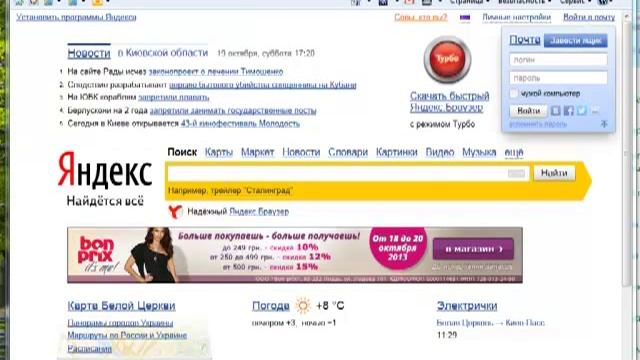The image size is (640, 360).
Task: Open the Сервис browser menu
Action: pos(575,2)
